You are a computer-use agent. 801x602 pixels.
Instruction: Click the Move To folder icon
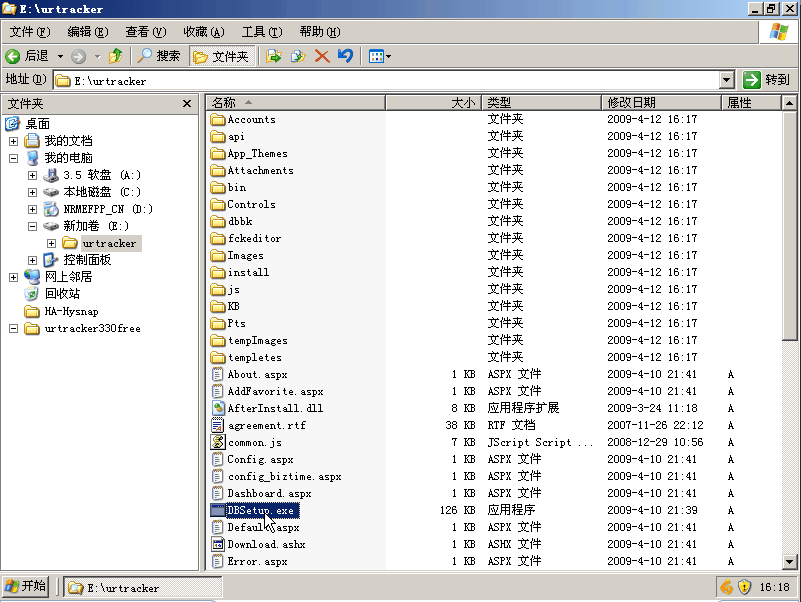[274, 56]
